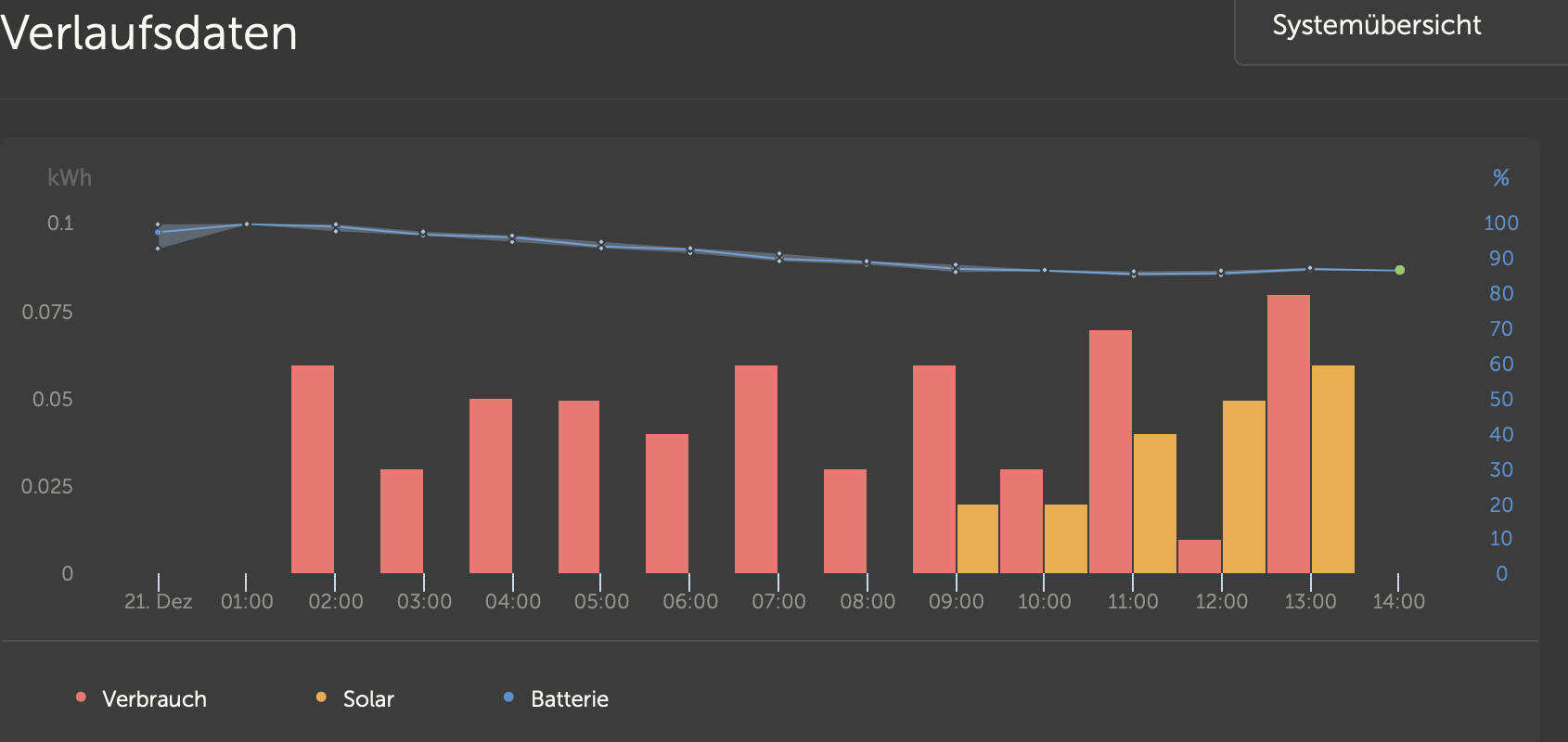Open the Systemübersicht tab
Viewport: 1568px width, 742px height.
click(1376, 26)
